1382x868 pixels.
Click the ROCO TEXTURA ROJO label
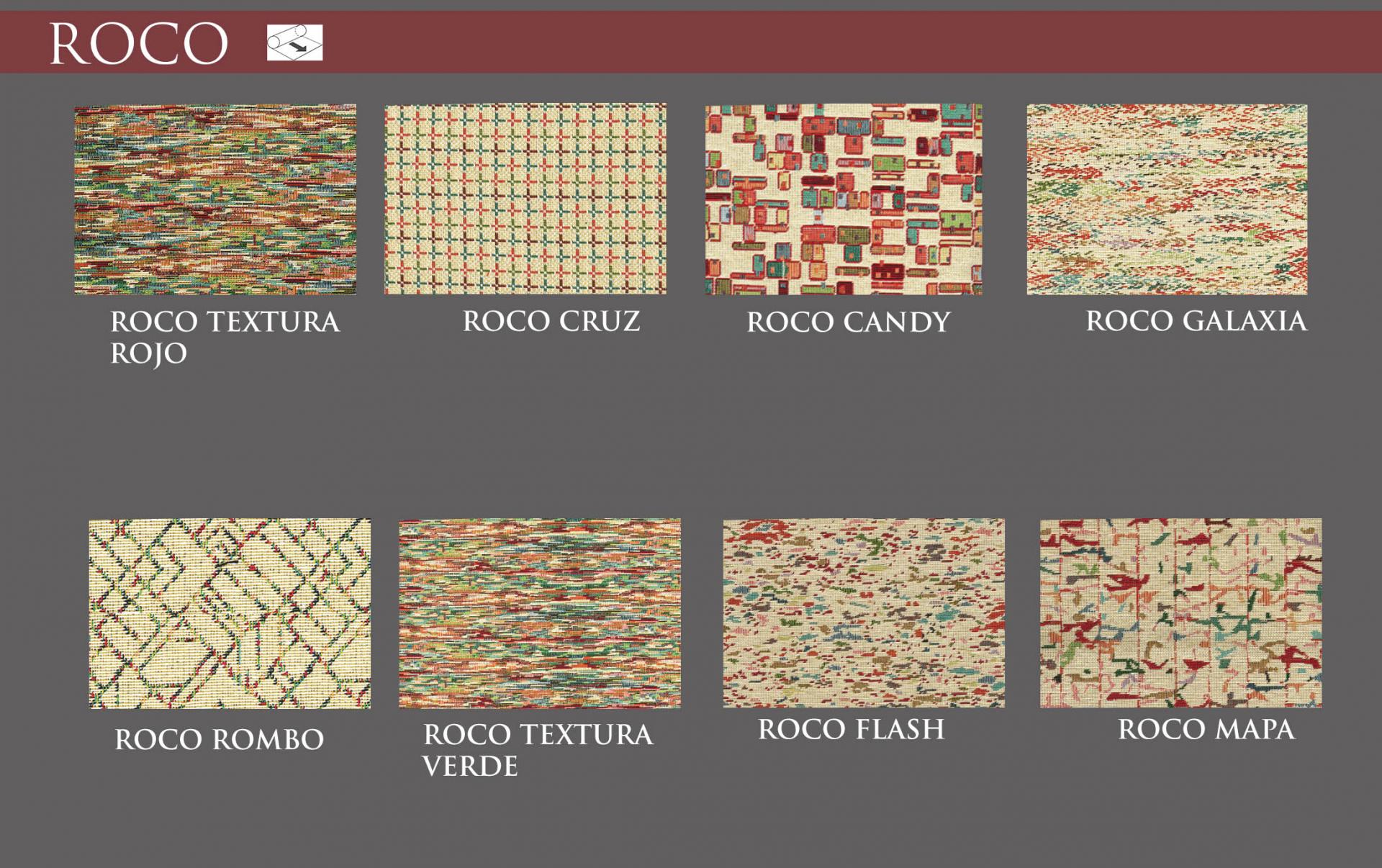click(225, 338)
